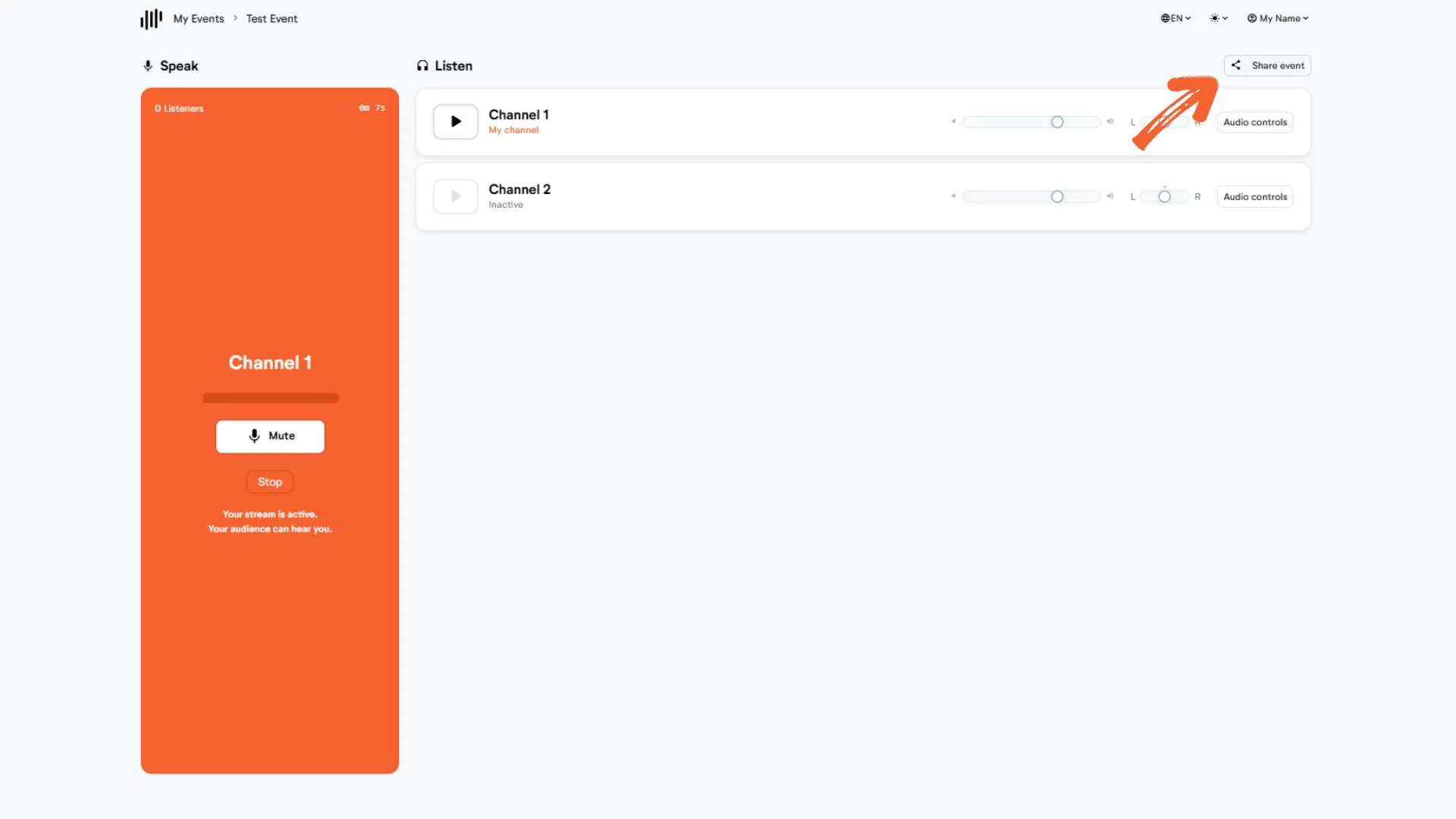1456x819 pixels.
Task: Click the Channel 1 title in Listen list
Action: click(519, 115)
